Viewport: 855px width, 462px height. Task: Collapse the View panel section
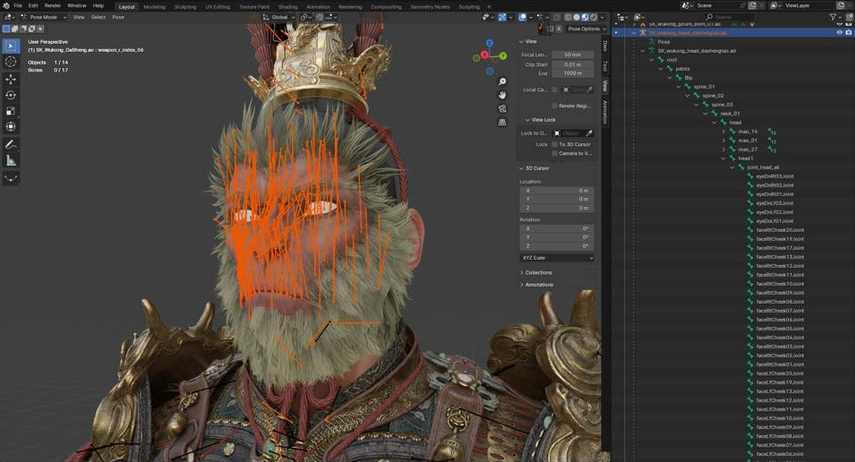(522, 41)
